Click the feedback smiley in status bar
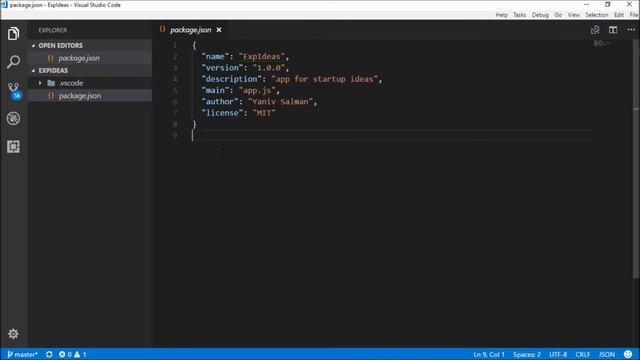Viewport: 640px width, 360px height. tap(628, 354)
